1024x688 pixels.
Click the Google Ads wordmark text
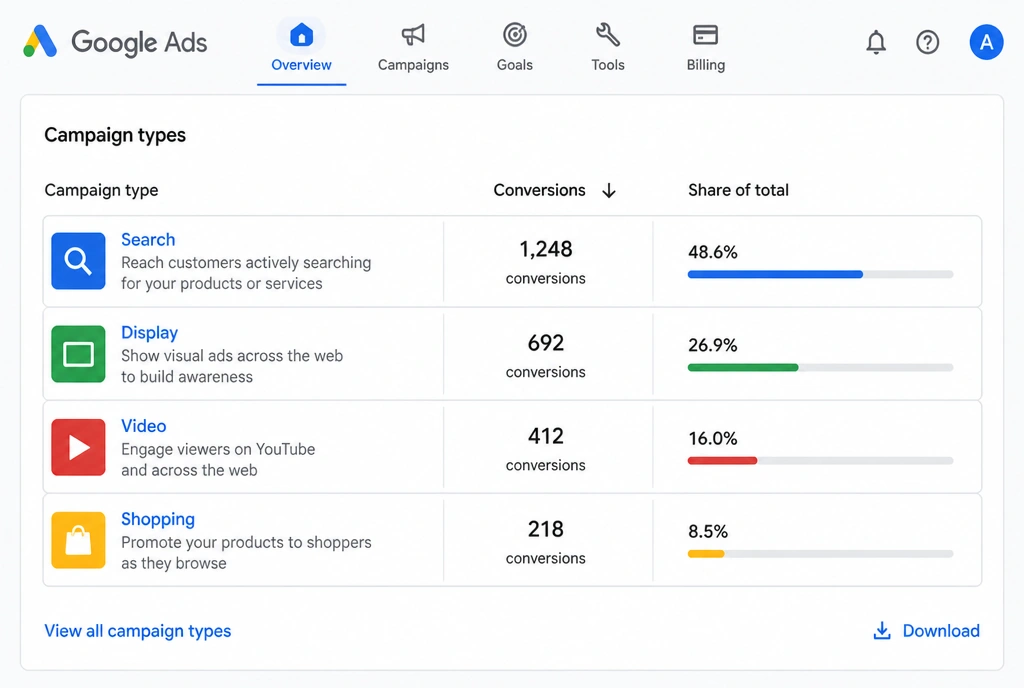(139, 42)
